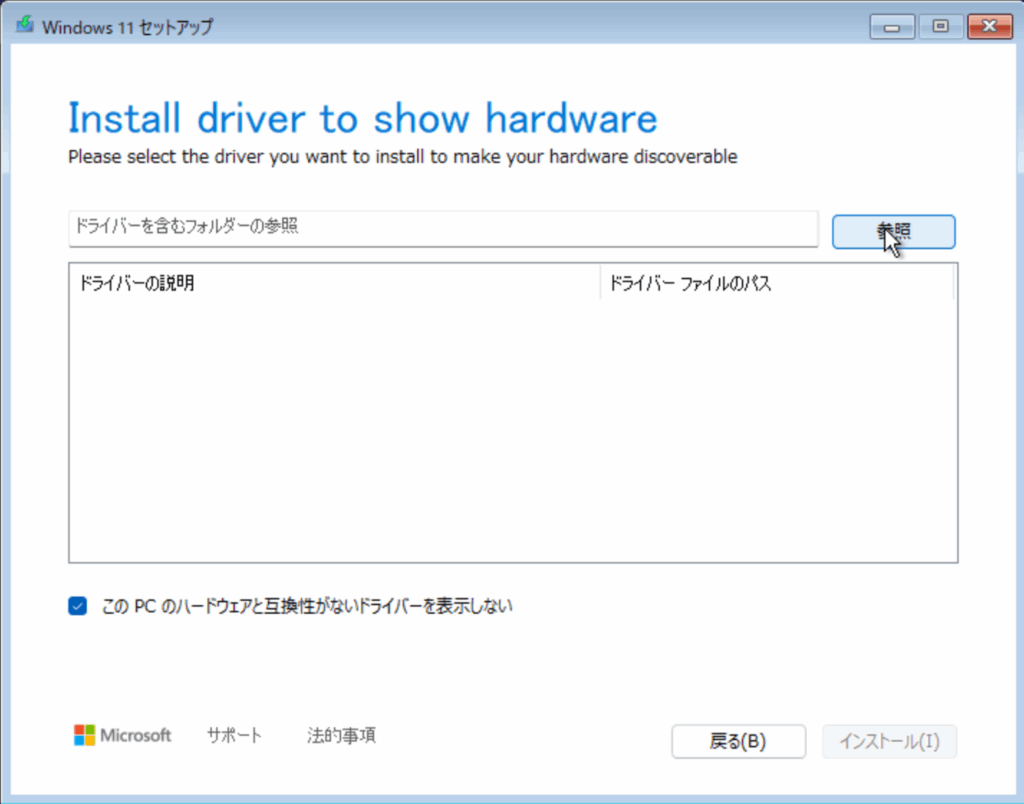The height and width of the screenshot is (804, 1024).
Task: Sort by ドライバーの説明 column header
Action: point(335,283)
